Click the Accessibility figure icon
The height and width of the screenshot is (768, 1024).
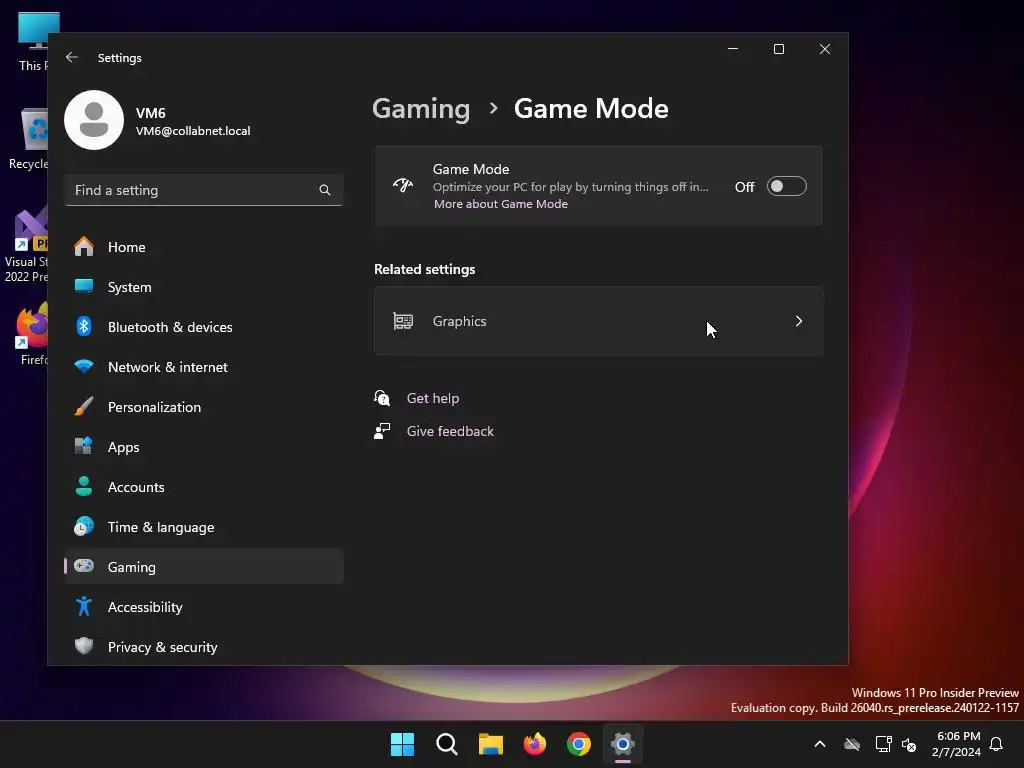[x=84, y=606]
